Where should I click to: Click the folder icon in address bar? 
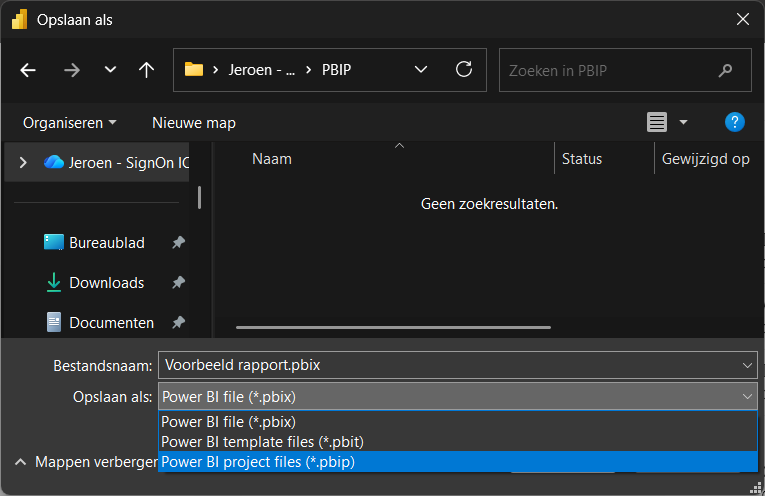pyautogui.click(x=194, y=69)
